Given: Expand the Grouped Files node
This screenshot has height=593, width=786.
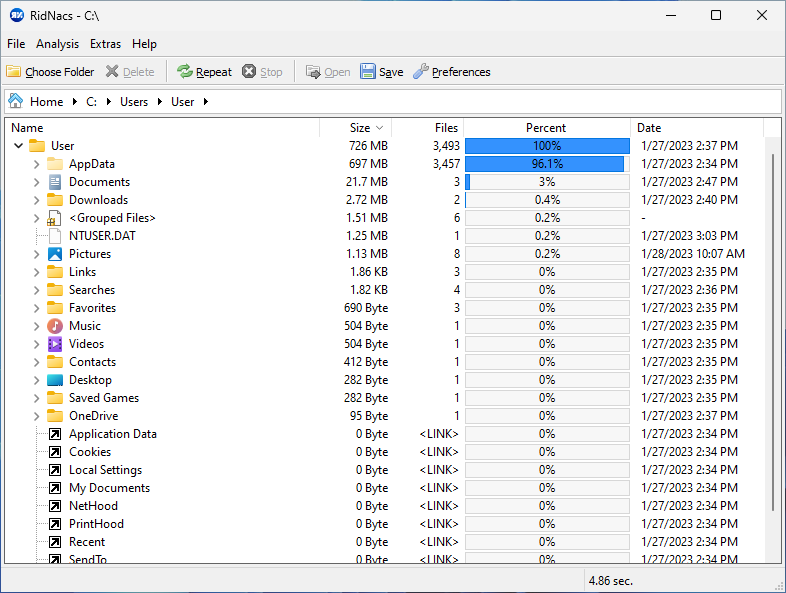Looking at the screenshot, I should click(x=37, y=218).
